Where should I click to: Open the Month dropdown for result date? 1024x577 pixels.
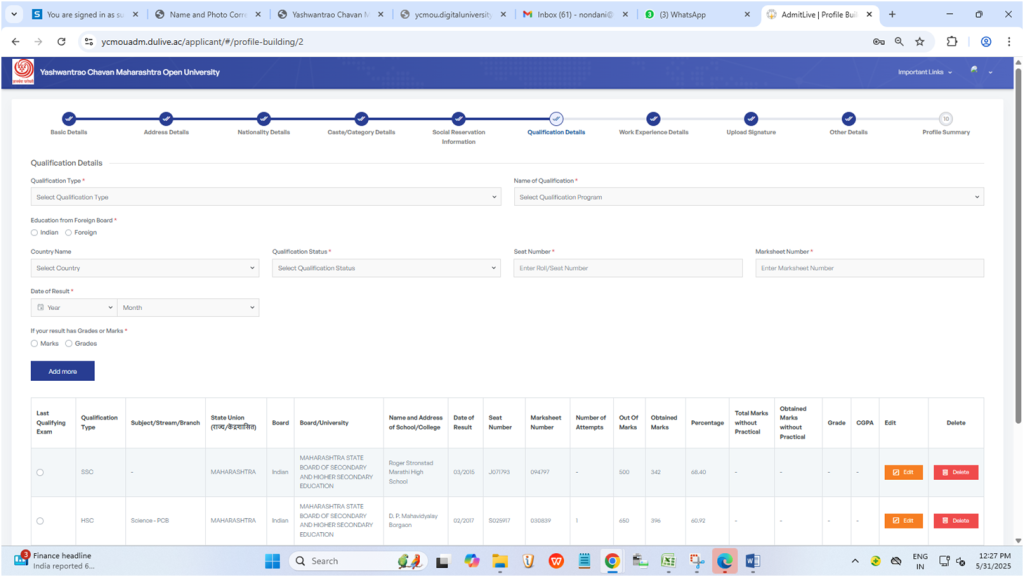[x=188, y=308]
